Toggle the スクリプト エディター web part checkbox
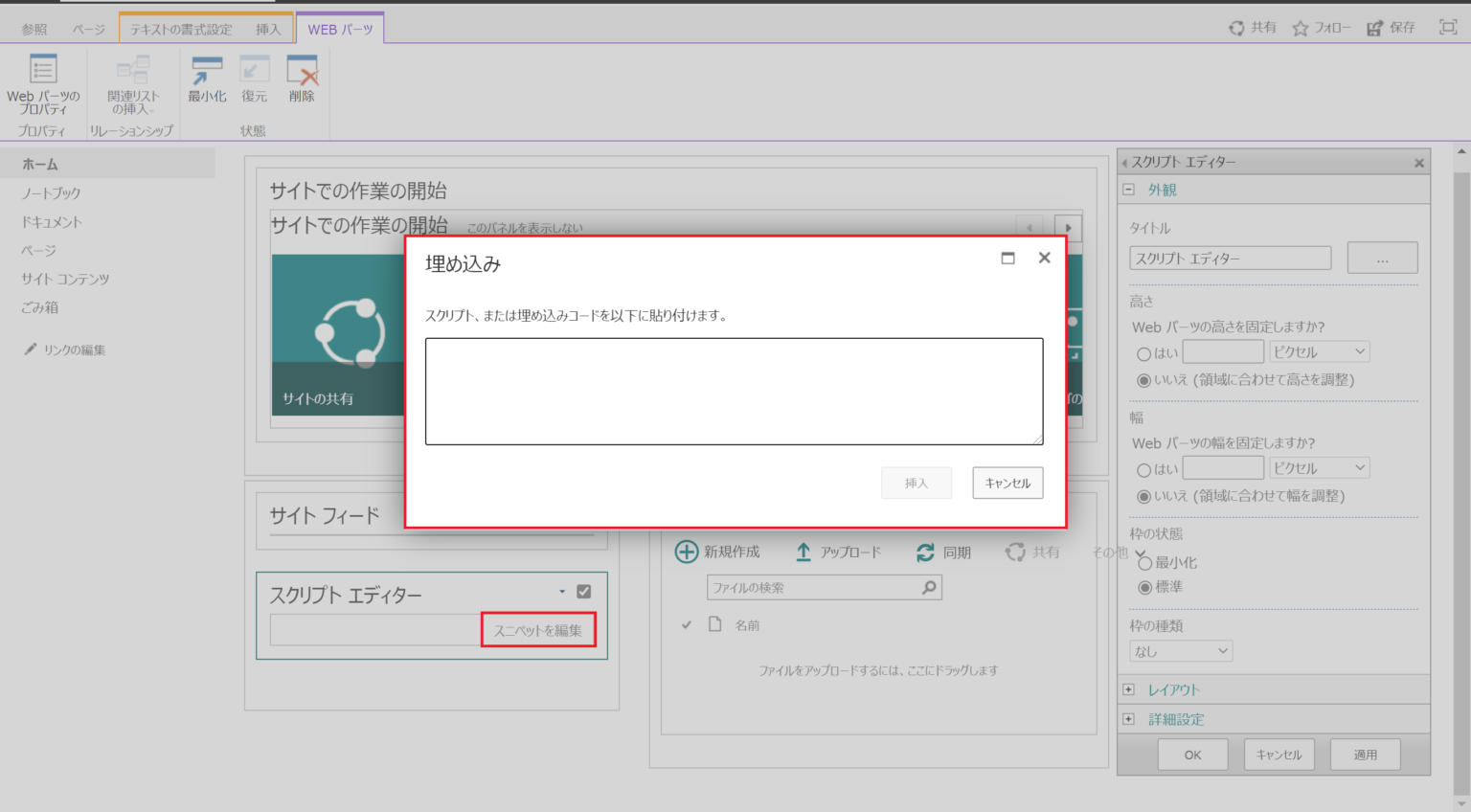 point(584,592)
